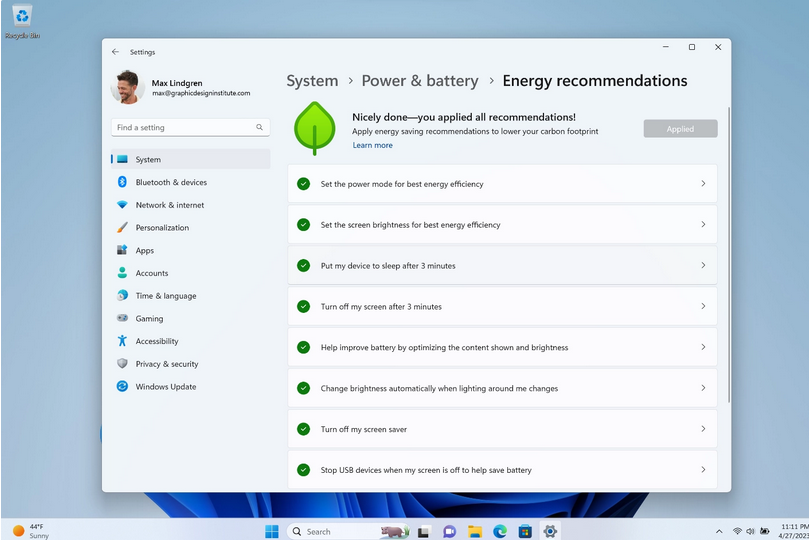809x540 pixels.
Task: Click the Find a setting search box
Action: (x=190, y=127)
